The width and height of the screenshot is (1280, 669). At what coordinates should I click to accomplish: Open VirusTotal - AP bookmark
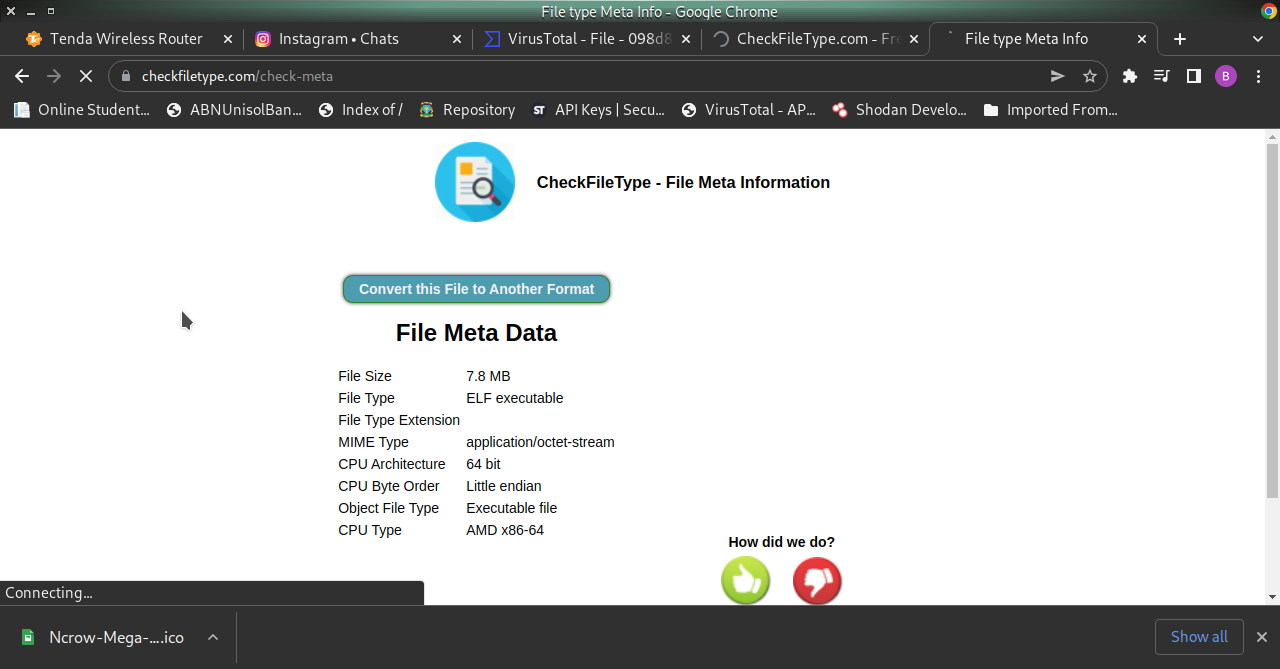(x=749, y=110)
